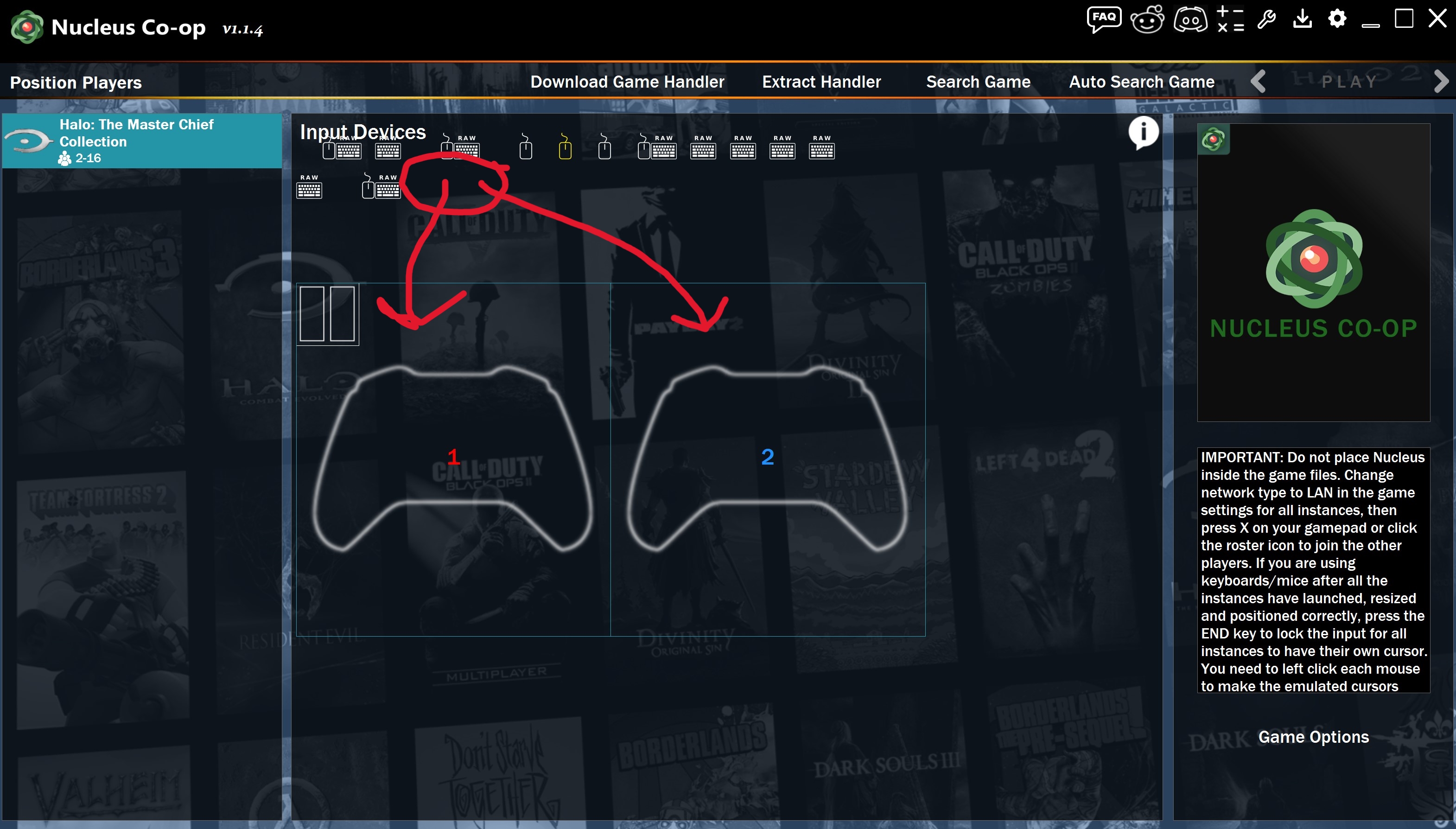Click the download tray icon
1456x829 pixels.
(1302, 19)
